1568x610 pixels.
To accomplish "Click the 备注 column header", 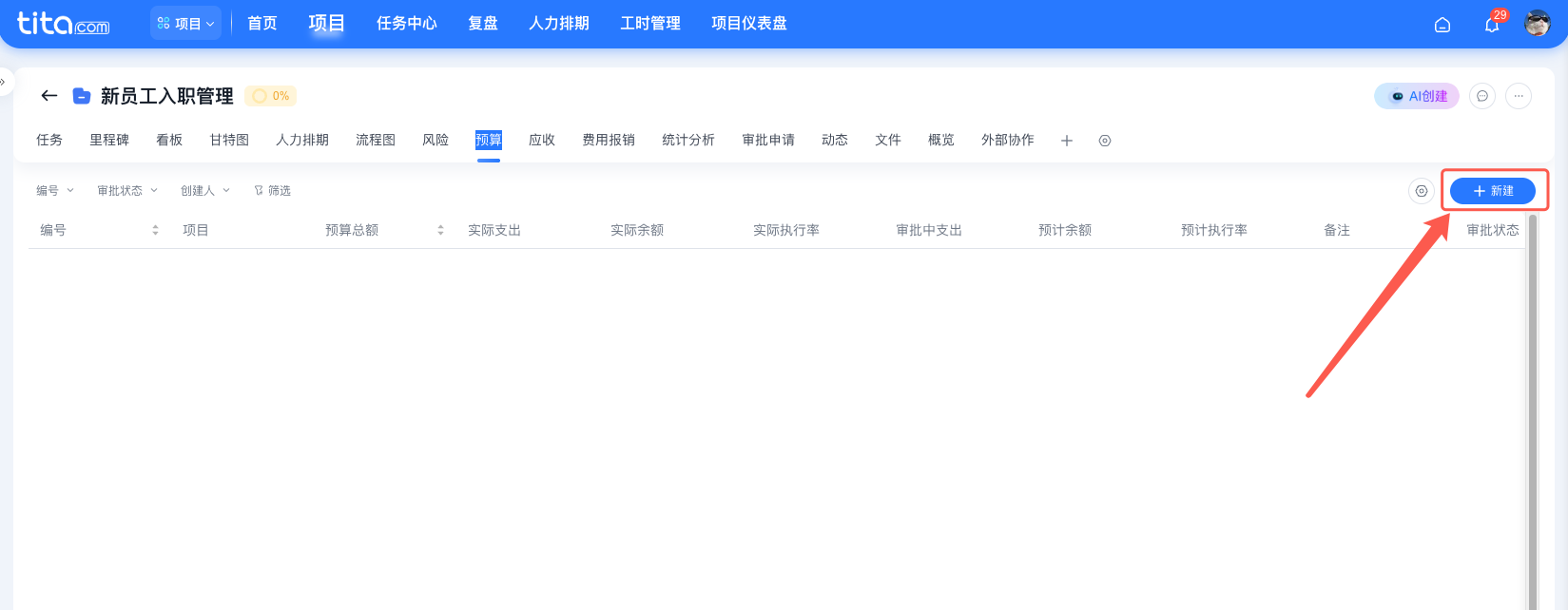I will (1337, 230).
